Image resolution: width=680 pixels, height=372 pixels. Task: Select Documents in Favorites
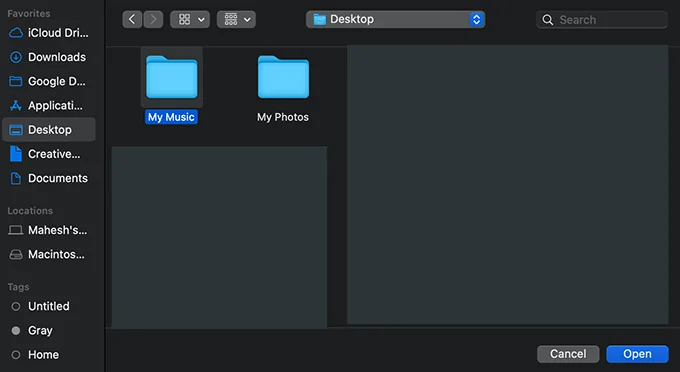pos(49,178)
